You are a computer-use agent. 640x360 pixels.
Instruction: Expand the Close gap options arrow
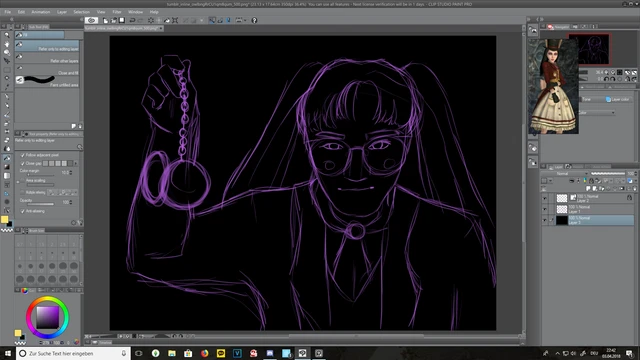coord(76,163)
